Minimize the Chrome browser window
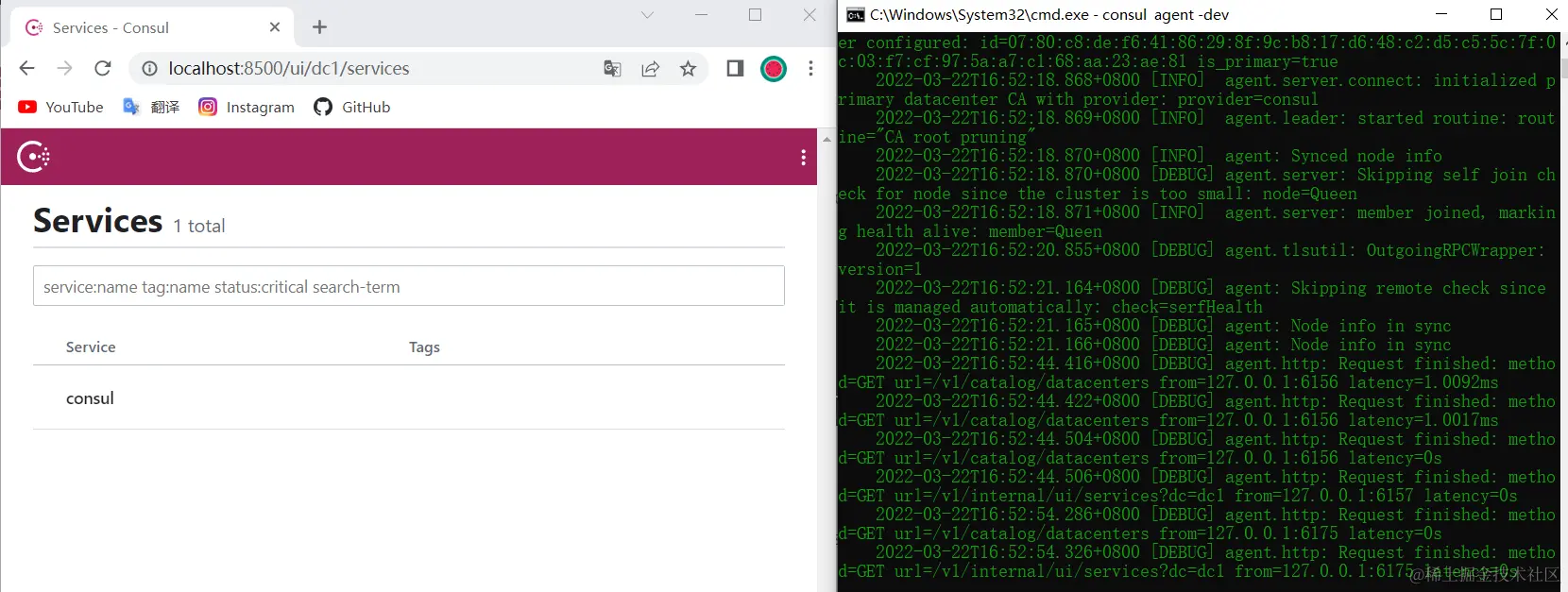The width and height of the screenshot is (1568, 592). coord(702,14)
